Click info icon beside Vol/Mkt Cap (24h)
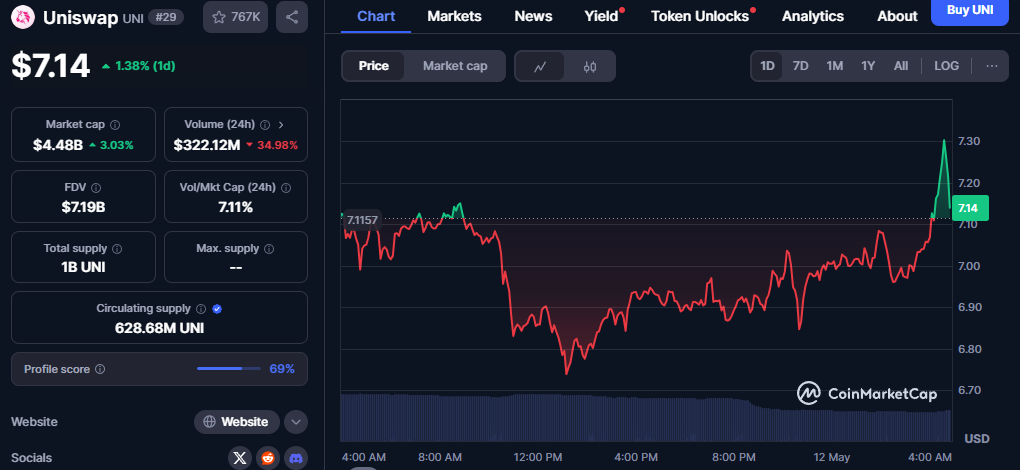Viewport: 1020px width, 470px height. 286,188
